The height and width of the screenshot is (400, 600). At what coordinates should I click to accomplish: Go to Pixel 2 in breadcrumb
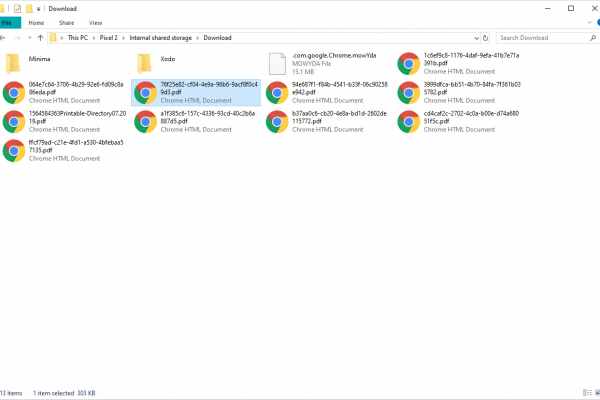(109, 38)
